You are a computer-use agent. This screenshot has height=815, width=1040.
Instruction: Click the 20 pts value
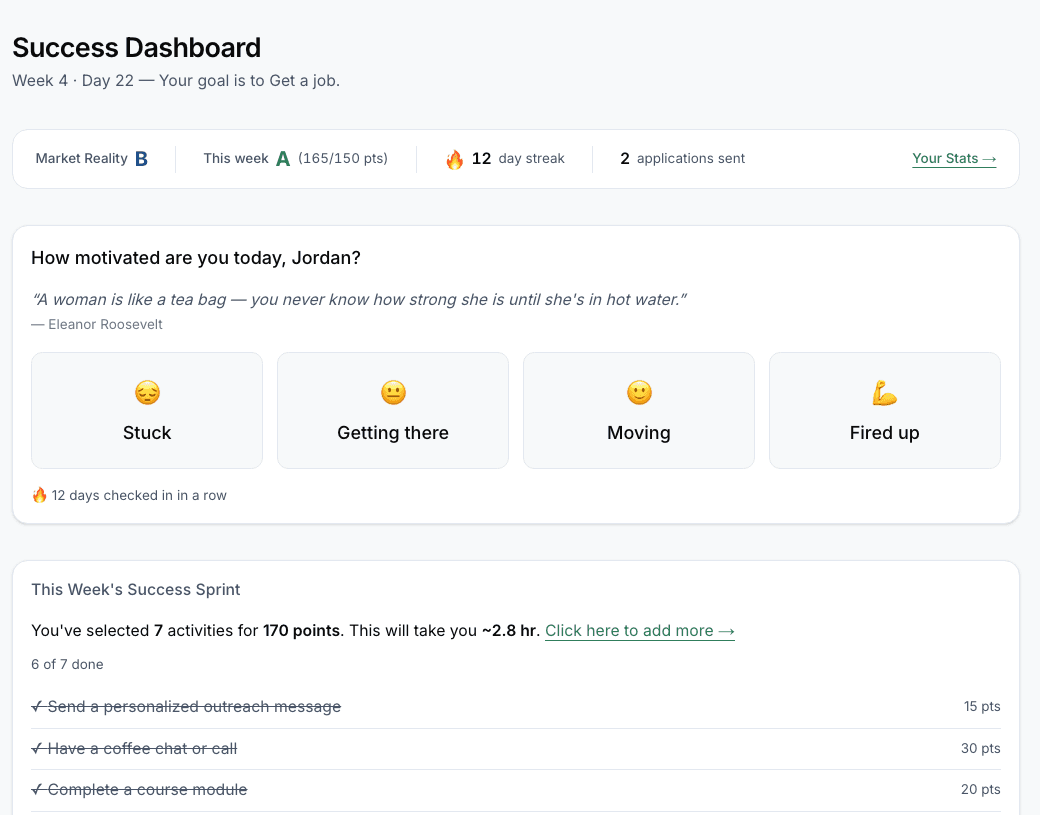coord(980,790)
